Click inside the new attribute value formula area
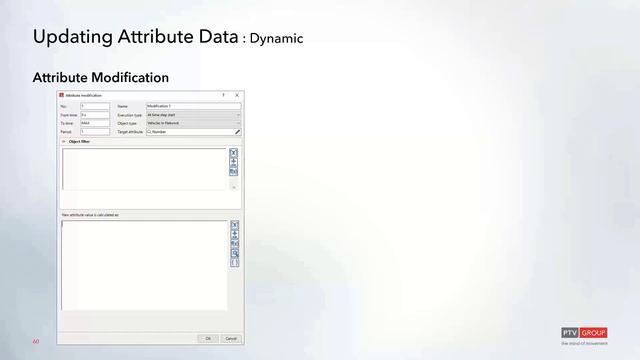The width and height of the screenshot is (640, 360). tap(144, 265)
